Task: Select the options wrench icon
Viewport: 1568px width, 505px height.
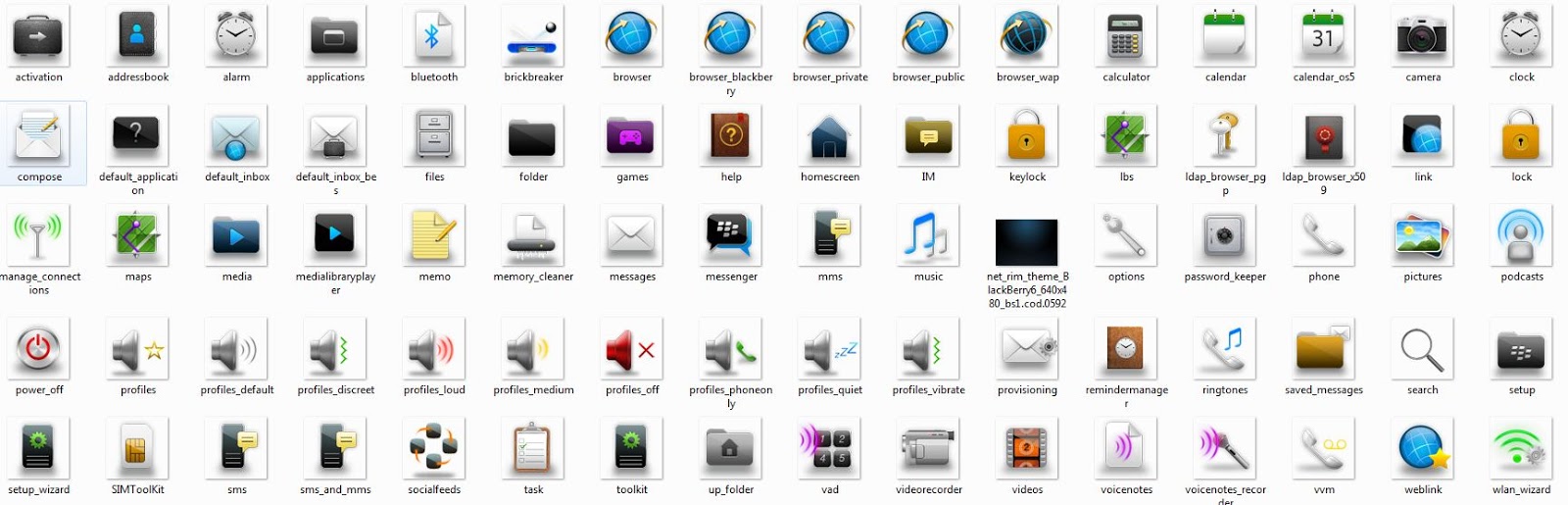Action: tap(1126, 236)
